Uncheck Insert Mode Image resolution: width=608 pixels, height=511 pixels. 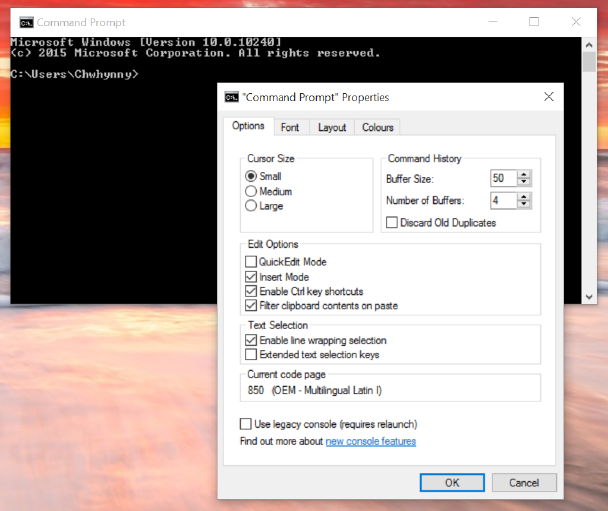pyautogui.click(x=251, y=277)
